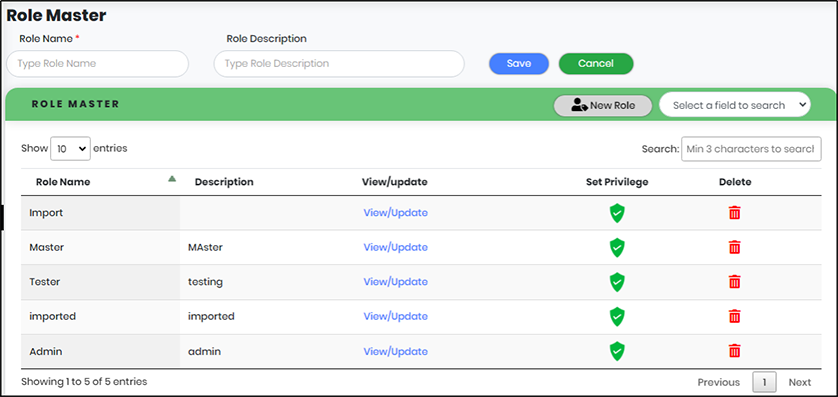Open View/Update link for imported role
The width and height of the screenshot is (838, 397).
coord(395,316)
